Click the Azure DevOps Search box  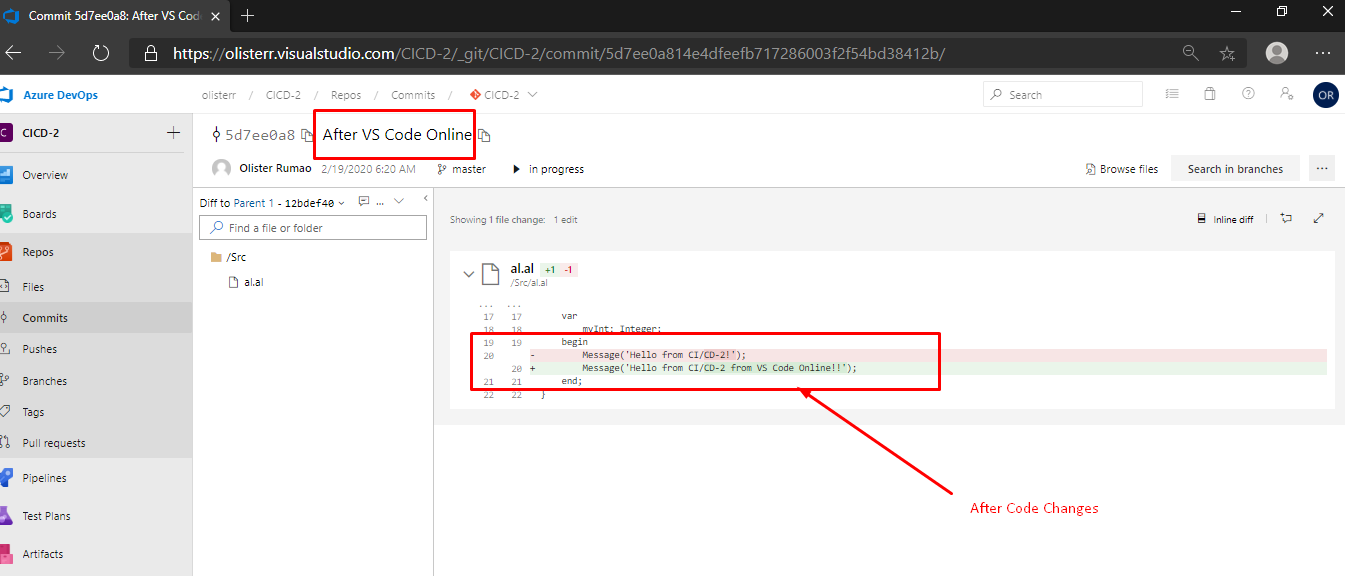tap(1063, 95)
